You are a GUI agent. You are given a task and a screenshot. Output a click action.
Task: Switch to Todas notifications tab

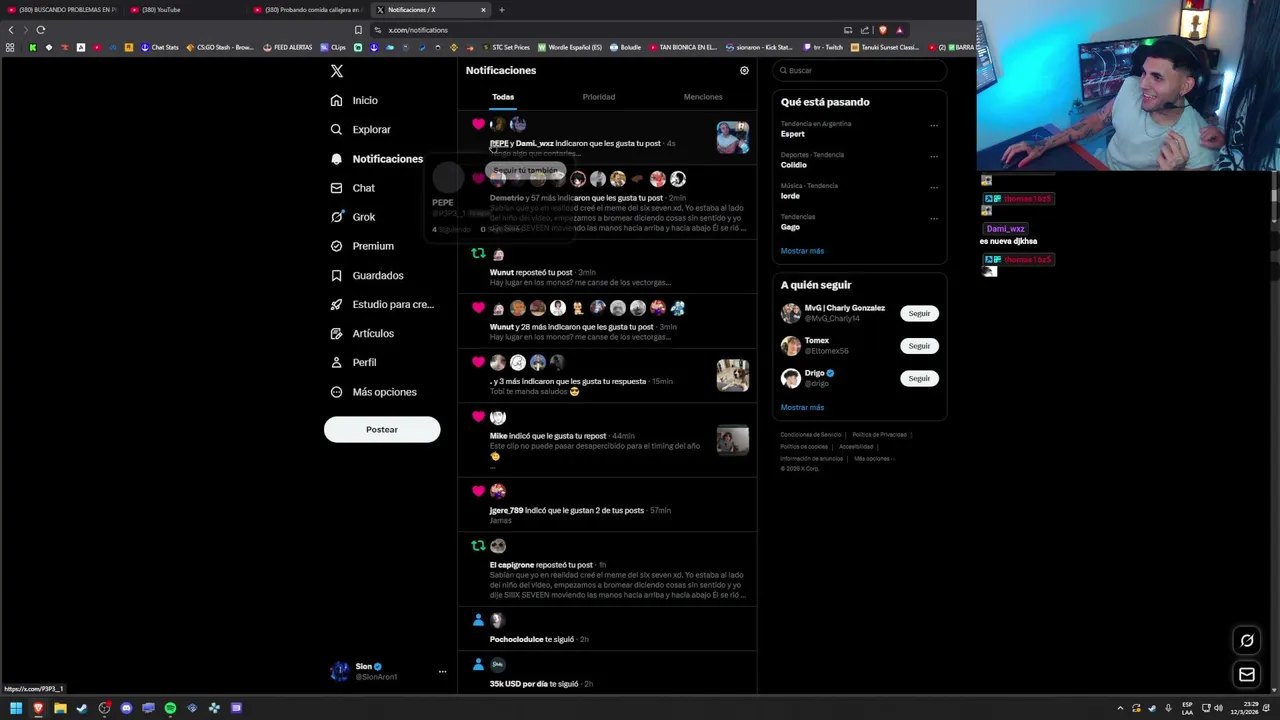pos(503,97)
